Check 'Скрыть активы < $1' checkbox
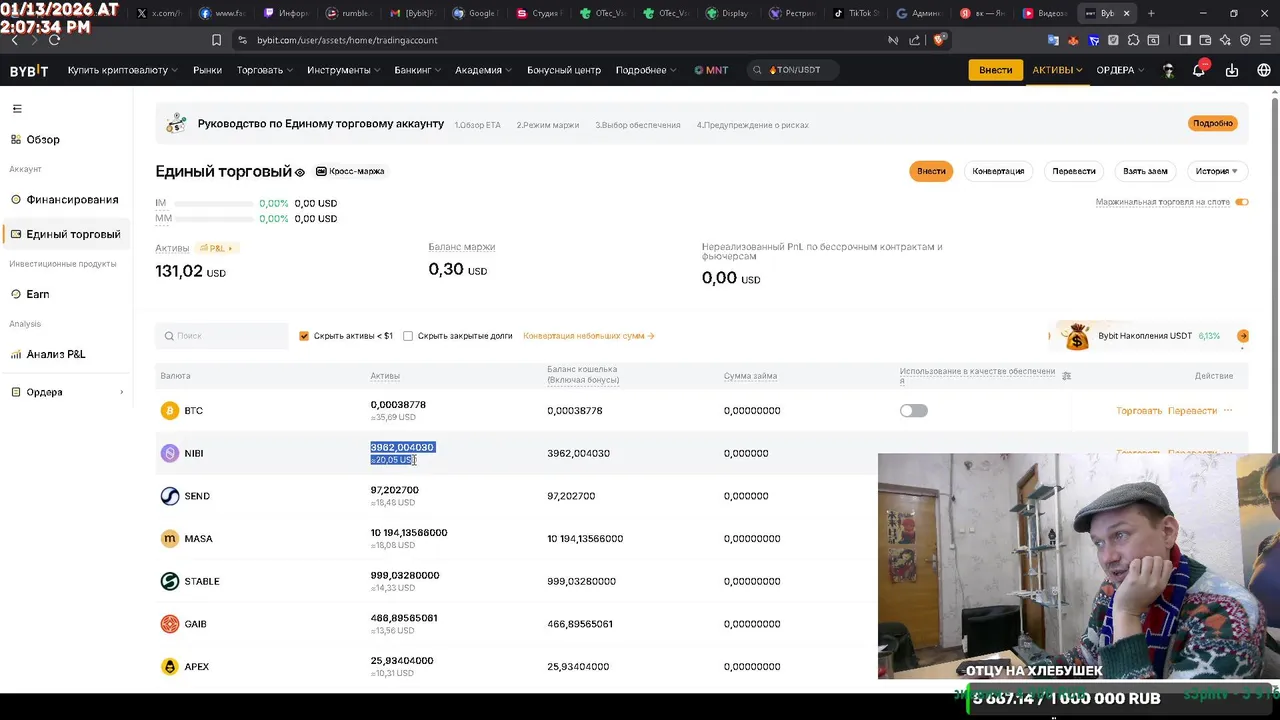Image resolution: width=1280 pixels, height=720 pixels. [304, 336]
